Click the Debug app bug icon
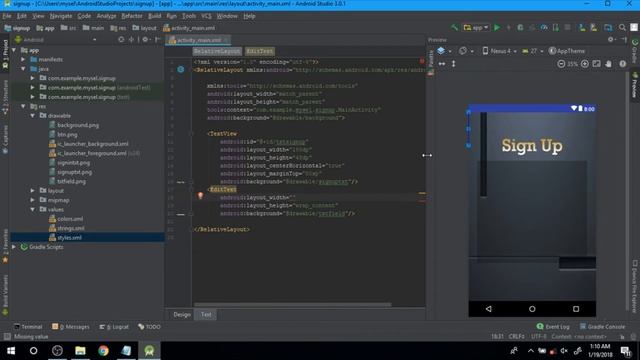This screenshot has width=640, height=360. click(520, 27)
